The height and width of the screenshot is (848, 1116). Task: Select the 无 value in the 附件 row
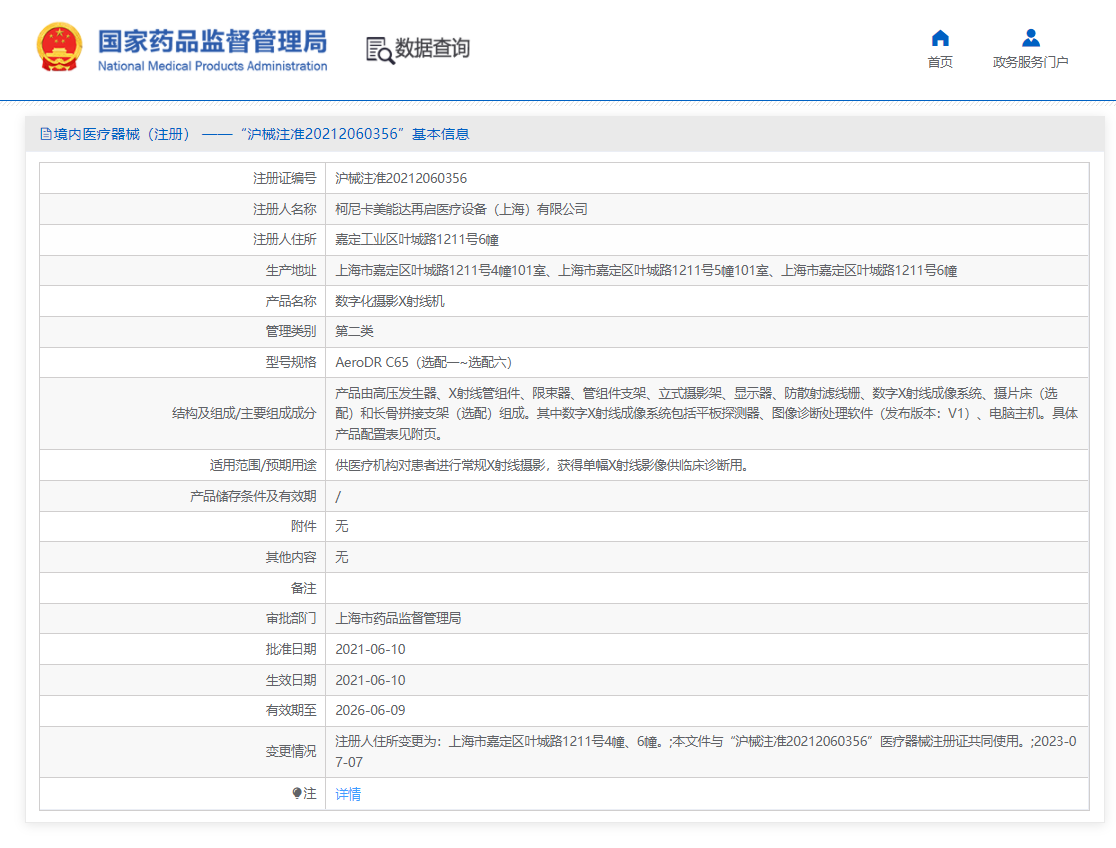click(x=342, y=526)
